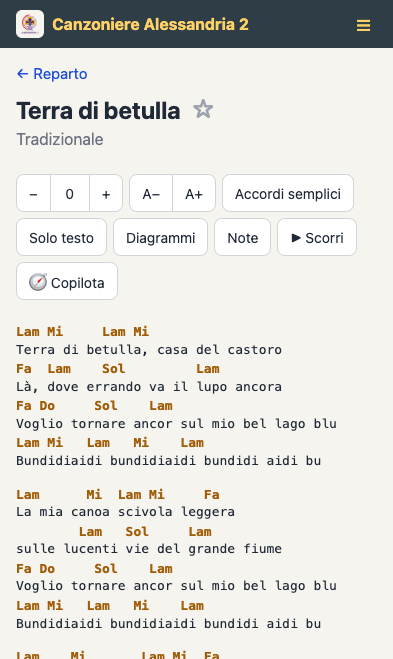The height and width of the screenshot is (659, 393).
Task: Click lyric "Là, dove errando va il lupo ancora"
Action: [149, 387]
